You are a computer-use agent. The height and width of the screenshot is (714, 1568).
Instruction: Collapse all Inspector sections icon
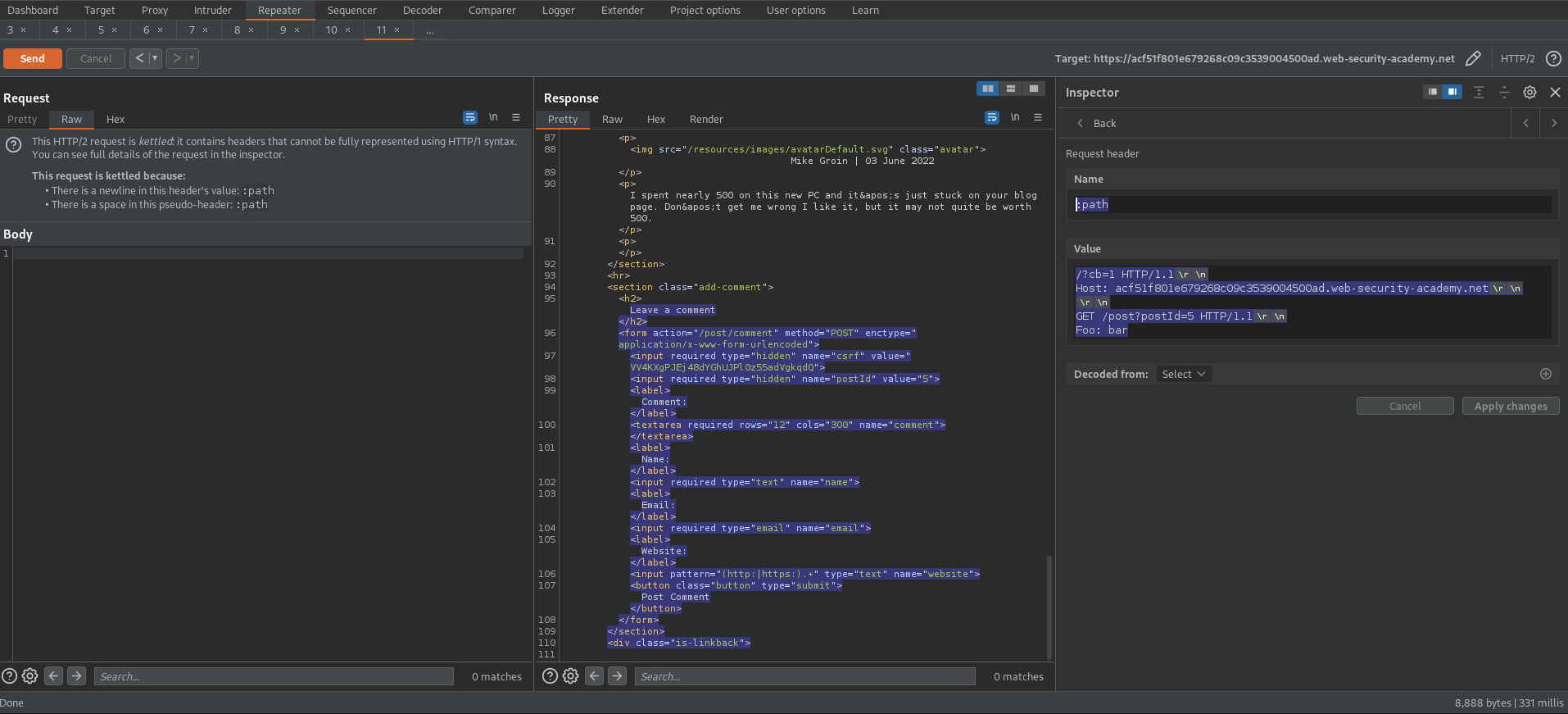pyautogui.click(x=1504, y=92)
